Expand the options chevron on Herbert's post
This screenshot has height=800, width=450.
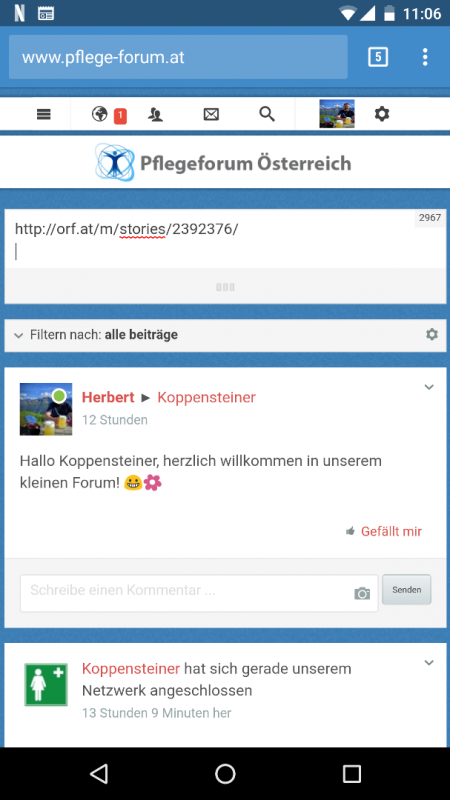point(429,387)
